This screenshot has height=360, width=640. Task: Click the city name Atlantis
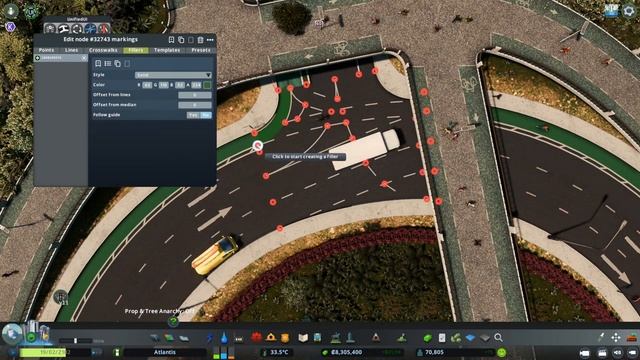click(164, 352)
